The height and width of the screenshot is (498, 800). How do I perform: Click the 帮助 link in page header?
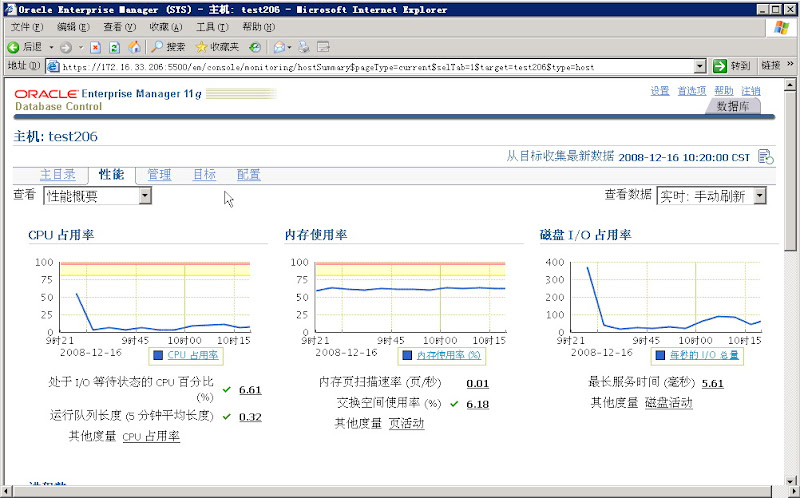point(723,91)
